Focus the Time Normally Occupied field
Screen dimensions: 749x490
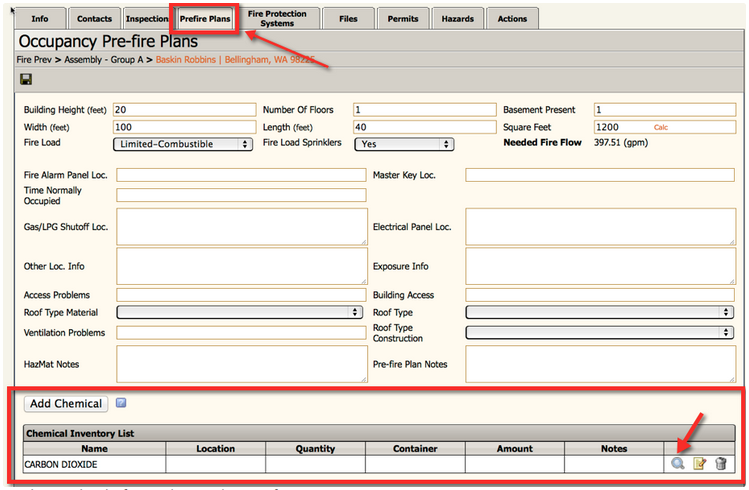241,195
